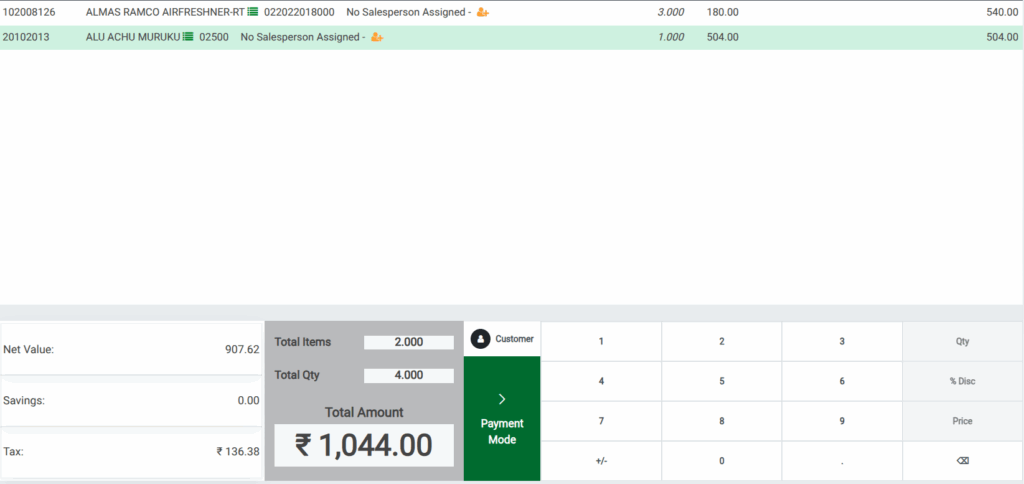The image size is (1024, 484).
Task: Select Qty mode on the numpad
Action: pyautogui.click(x=963, y=341)
